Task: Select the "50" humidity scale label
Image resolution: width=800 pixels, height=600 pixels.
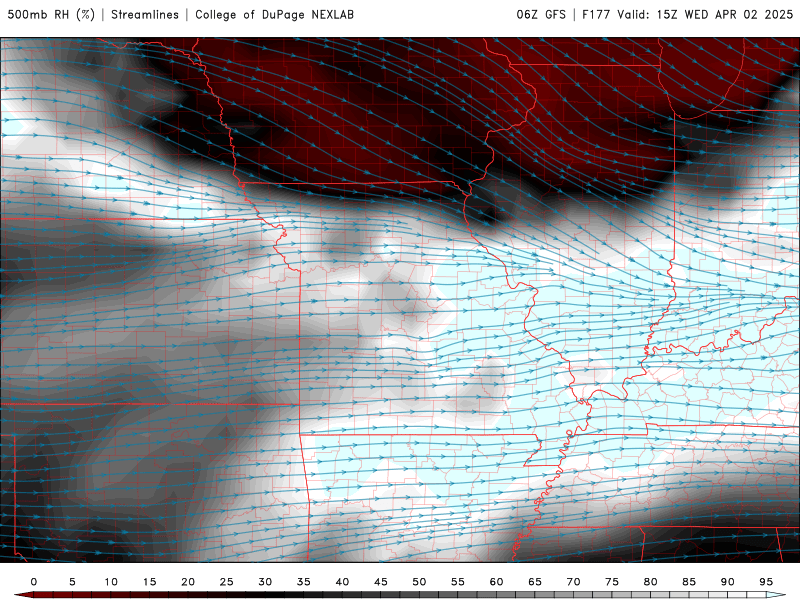Action: (x=419, y=582)
